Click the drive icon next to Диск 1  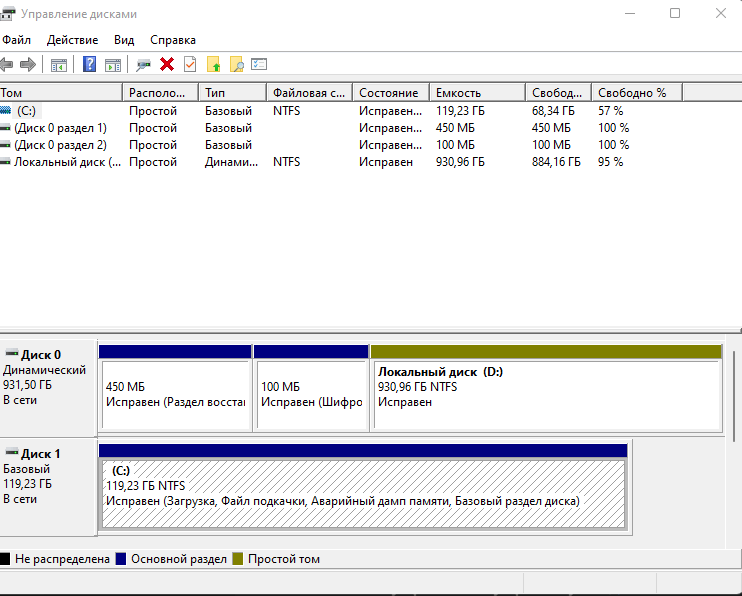tap(12, 452)
